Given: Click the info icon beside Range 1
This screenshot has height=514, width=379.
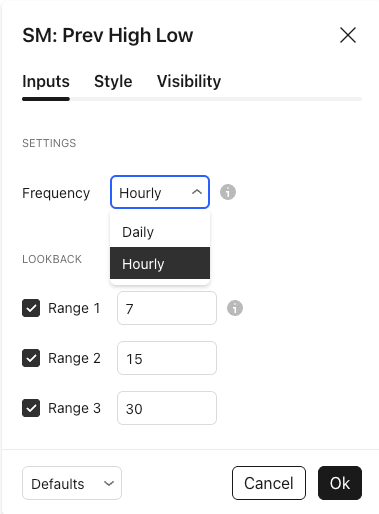Looking at the screenshot, I should click(235, 308).
